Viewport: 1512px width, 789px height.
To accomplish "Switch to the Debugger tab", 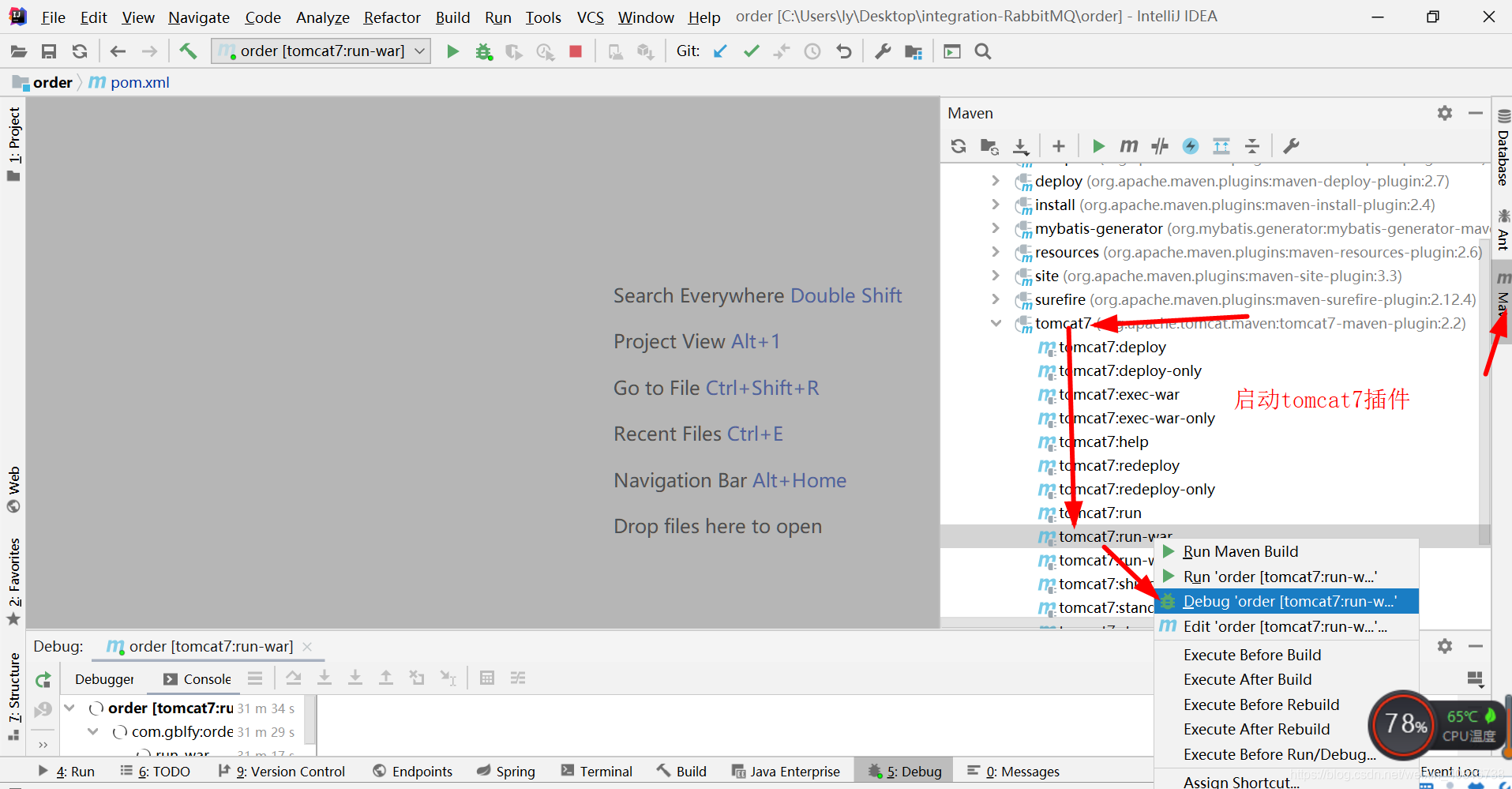I will 105,679.
